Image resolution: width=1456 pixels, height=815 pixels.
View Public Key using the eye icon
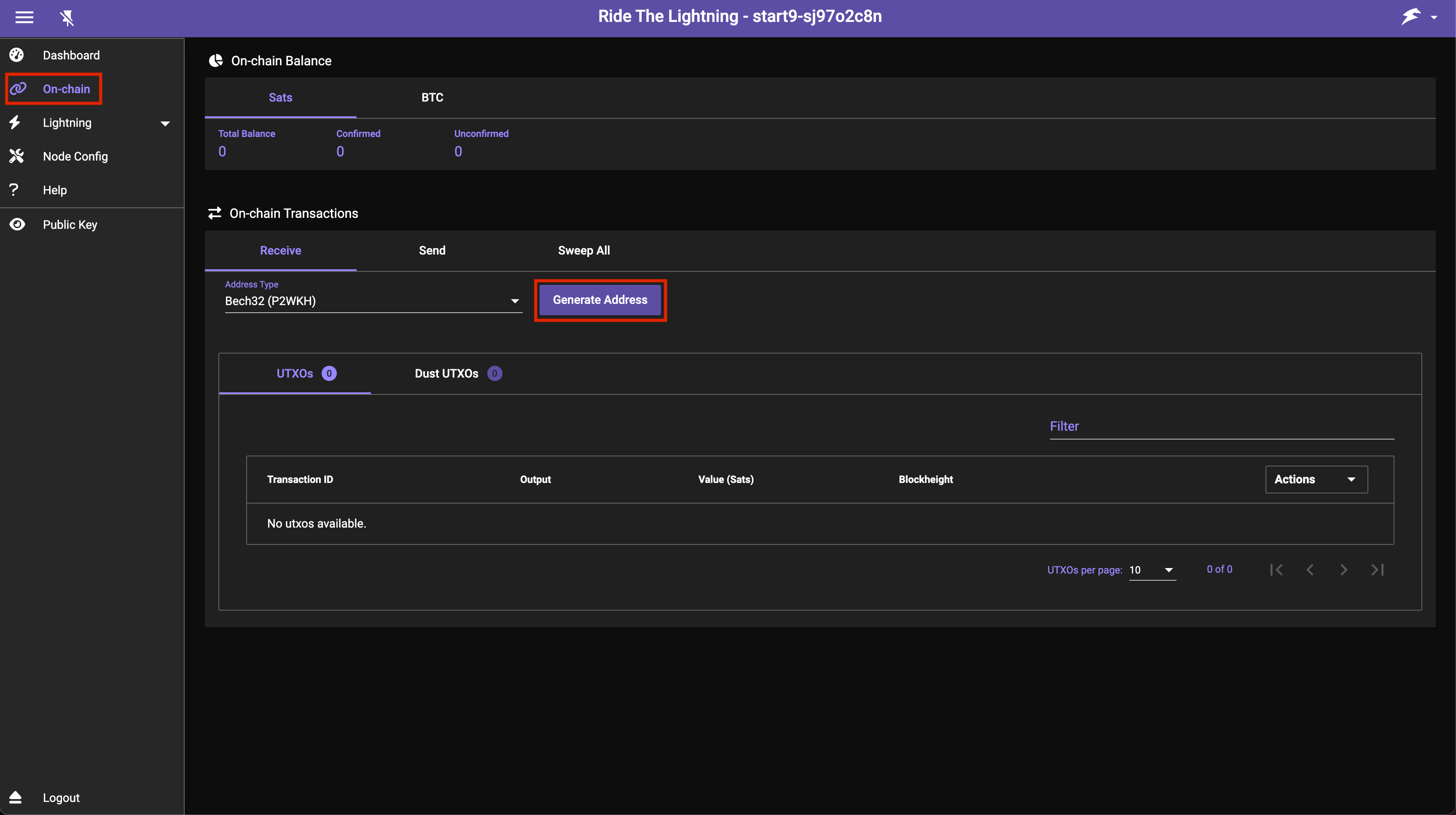(16, 224)
